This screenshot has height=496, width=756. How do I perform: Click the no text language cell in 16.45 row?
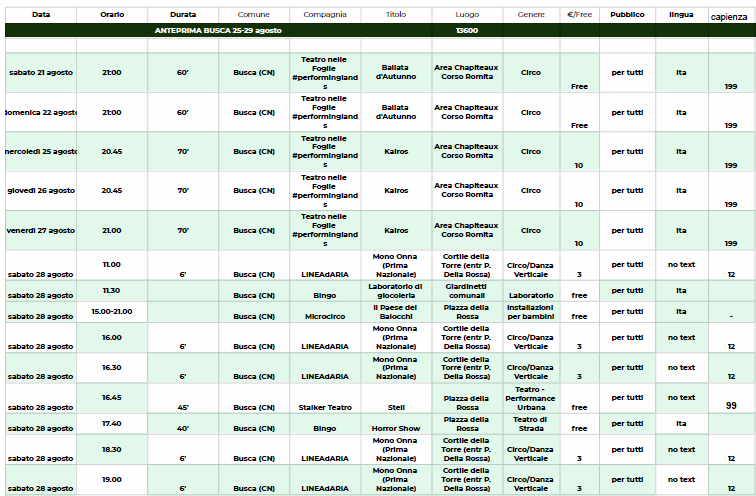click(x=681, y=398)
